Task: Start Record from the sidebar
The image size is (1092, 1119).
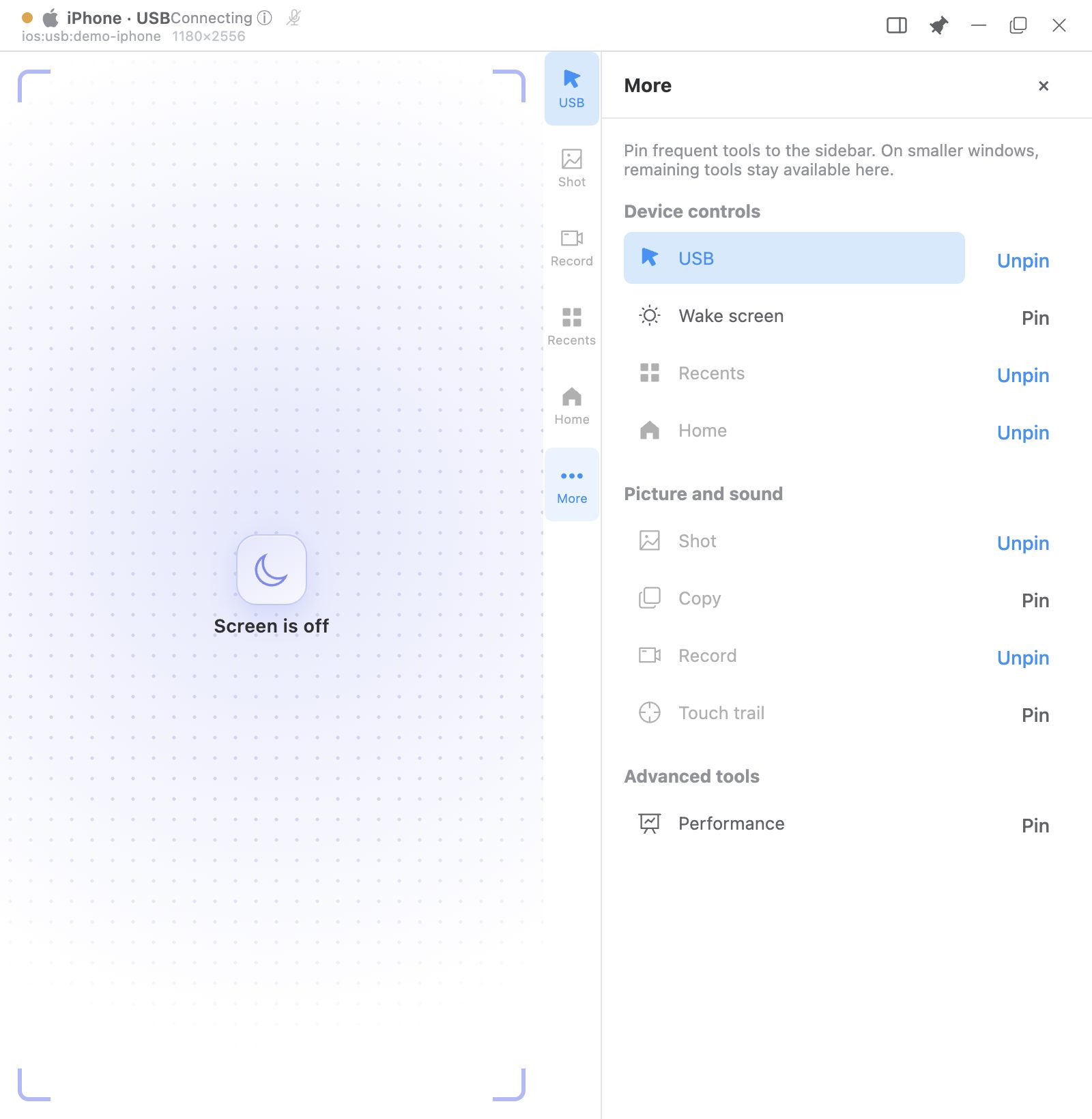Action: point(572,247)
